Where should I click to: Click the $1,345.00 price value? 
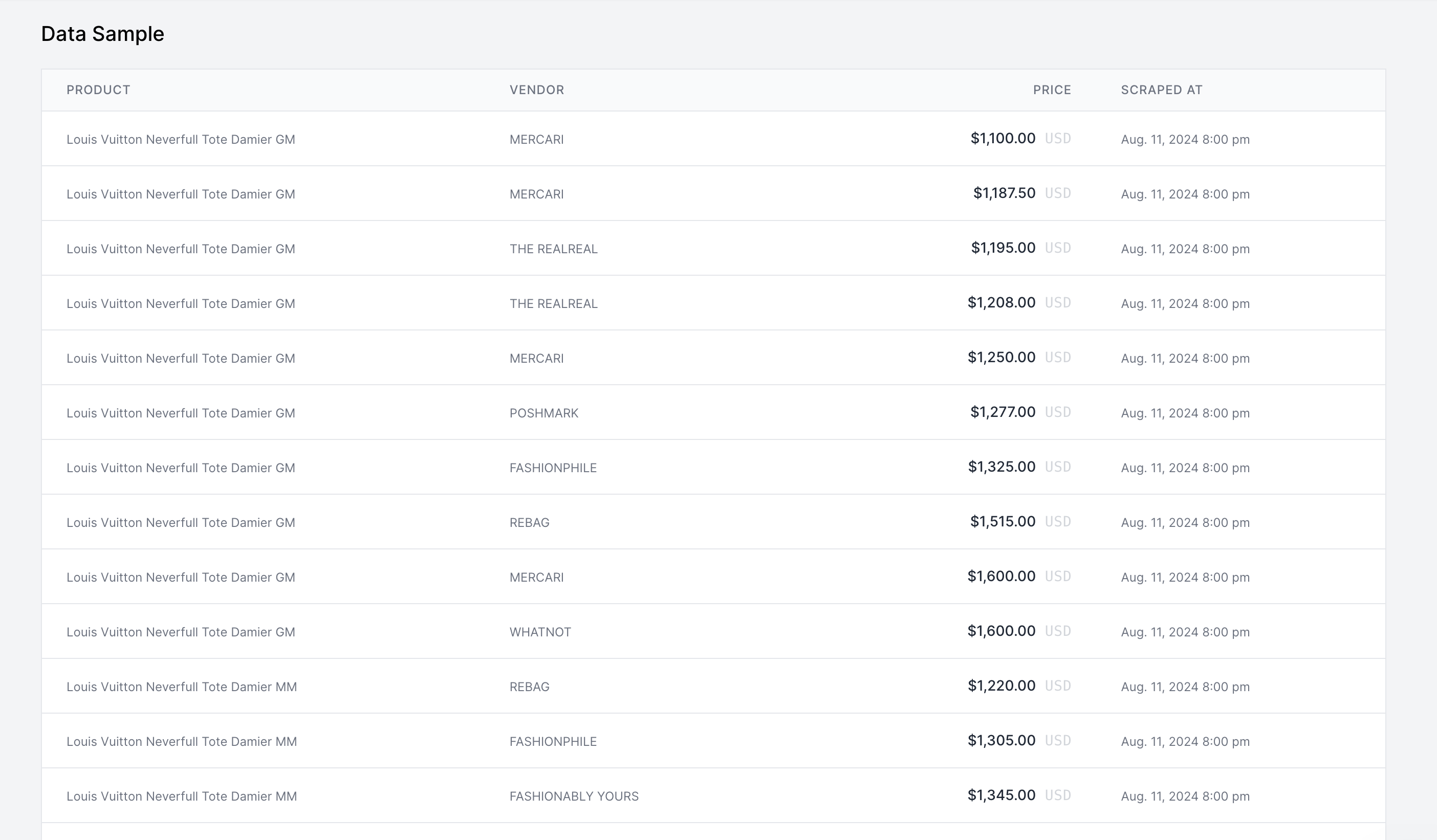(1001, 795)
